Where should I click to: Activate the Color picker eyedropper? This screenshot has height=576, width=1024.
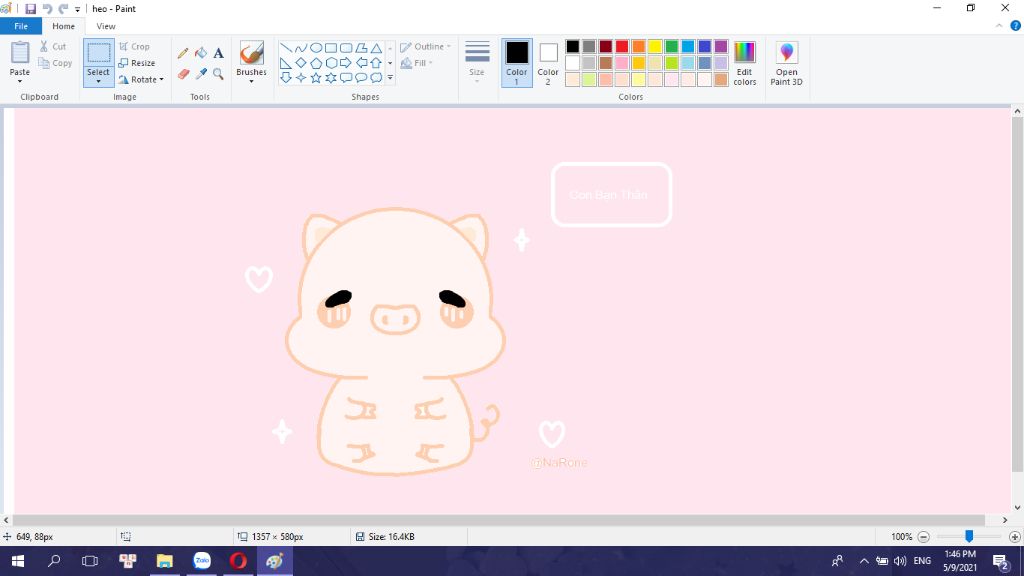pos(200,74)
